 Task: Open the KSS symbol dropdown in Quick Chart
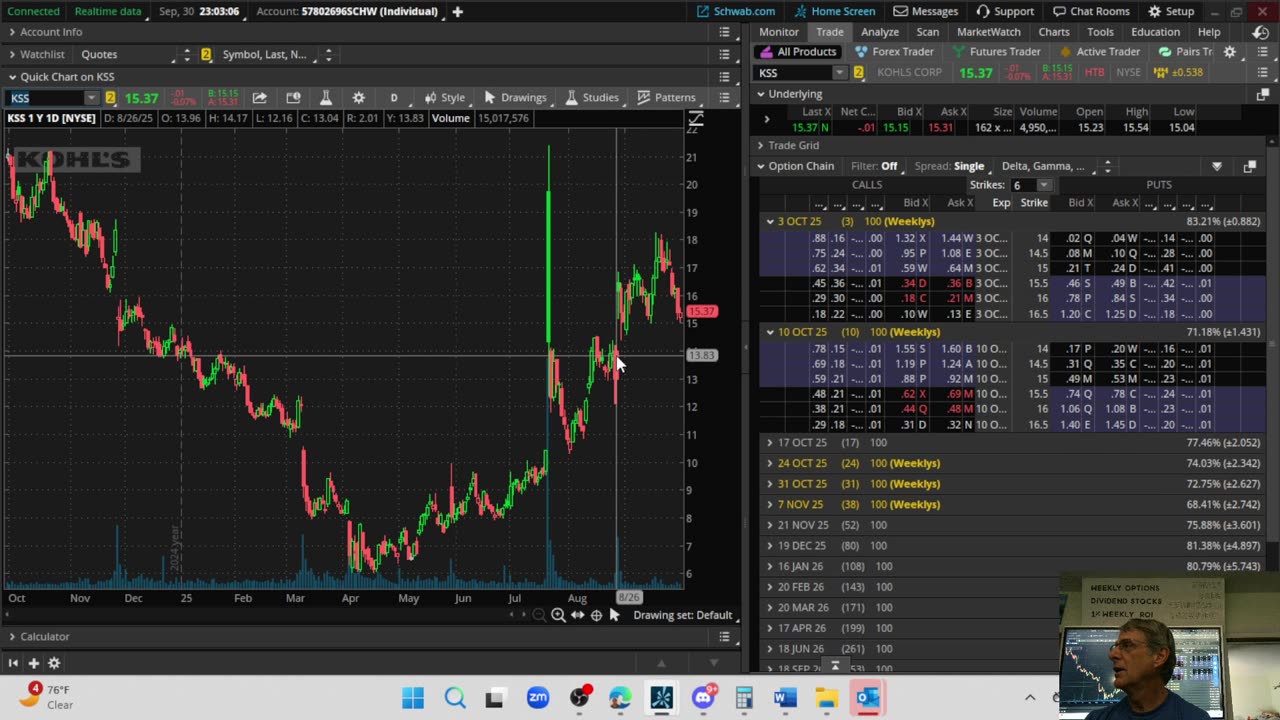coord(91,98)
